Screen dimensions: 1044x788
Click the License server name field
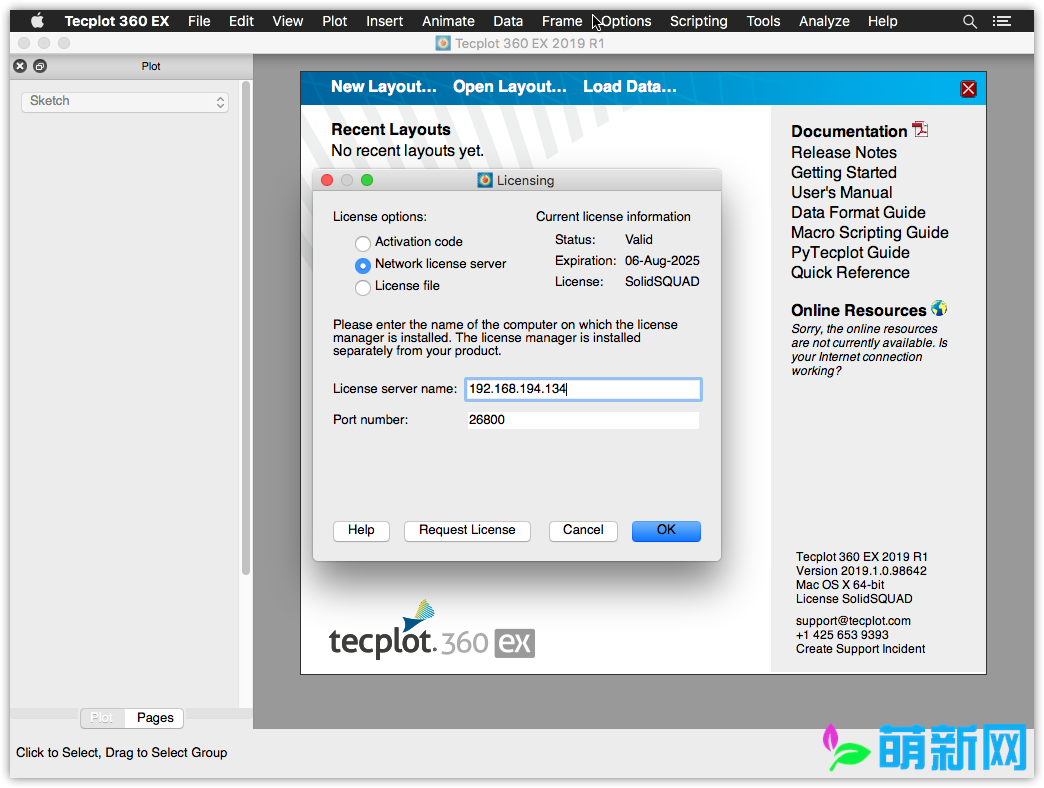tap(583, 389)
